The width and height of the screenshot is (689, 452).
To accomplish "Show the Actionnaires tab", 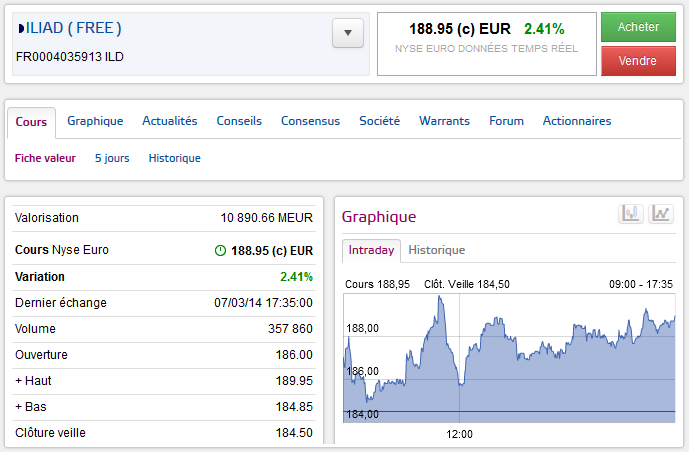I will [577, 121].
